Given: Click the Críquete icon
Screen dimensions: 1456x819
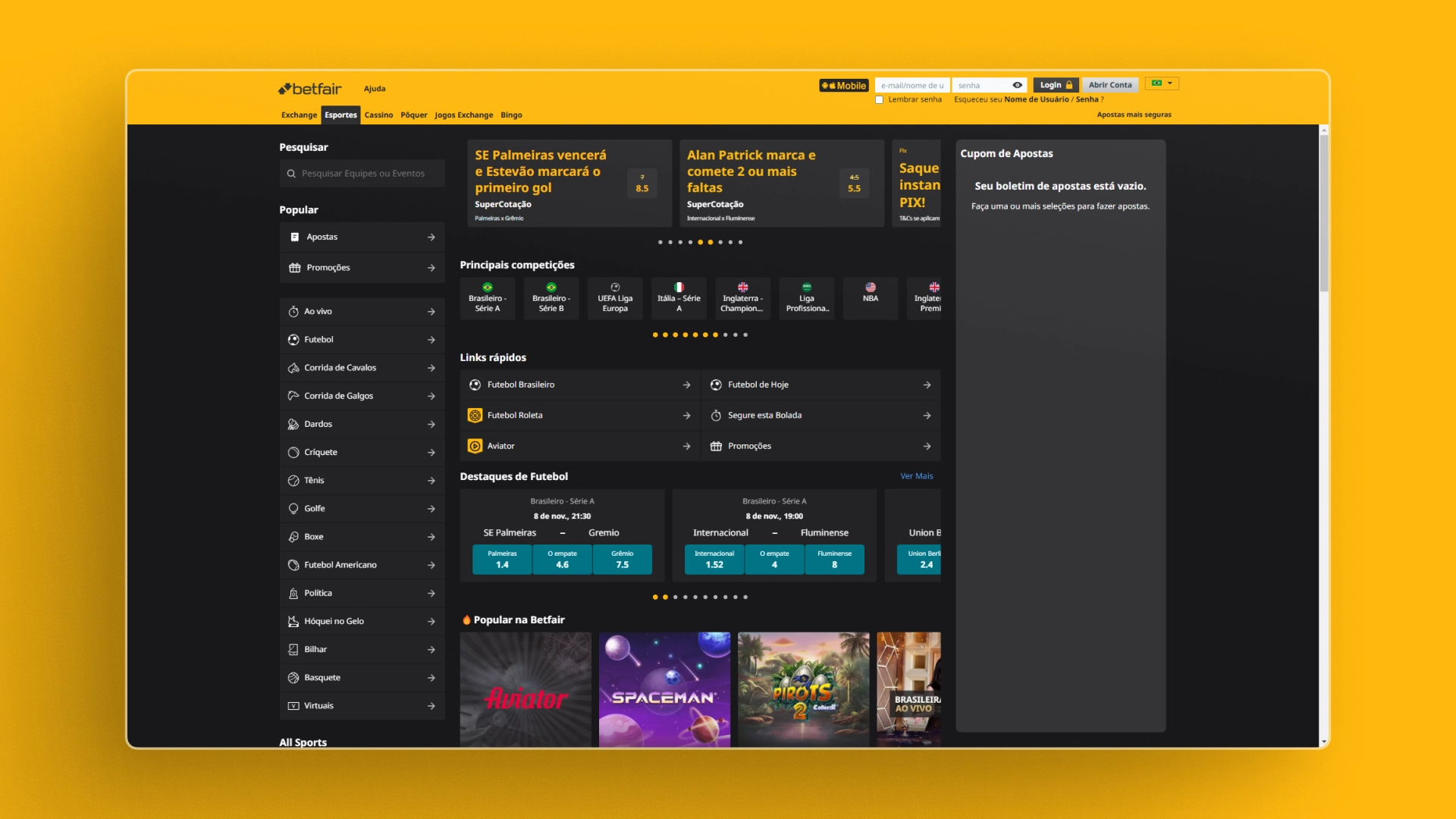Looking at the screenshot, I should pyautogui.click(x=293, y=452).
